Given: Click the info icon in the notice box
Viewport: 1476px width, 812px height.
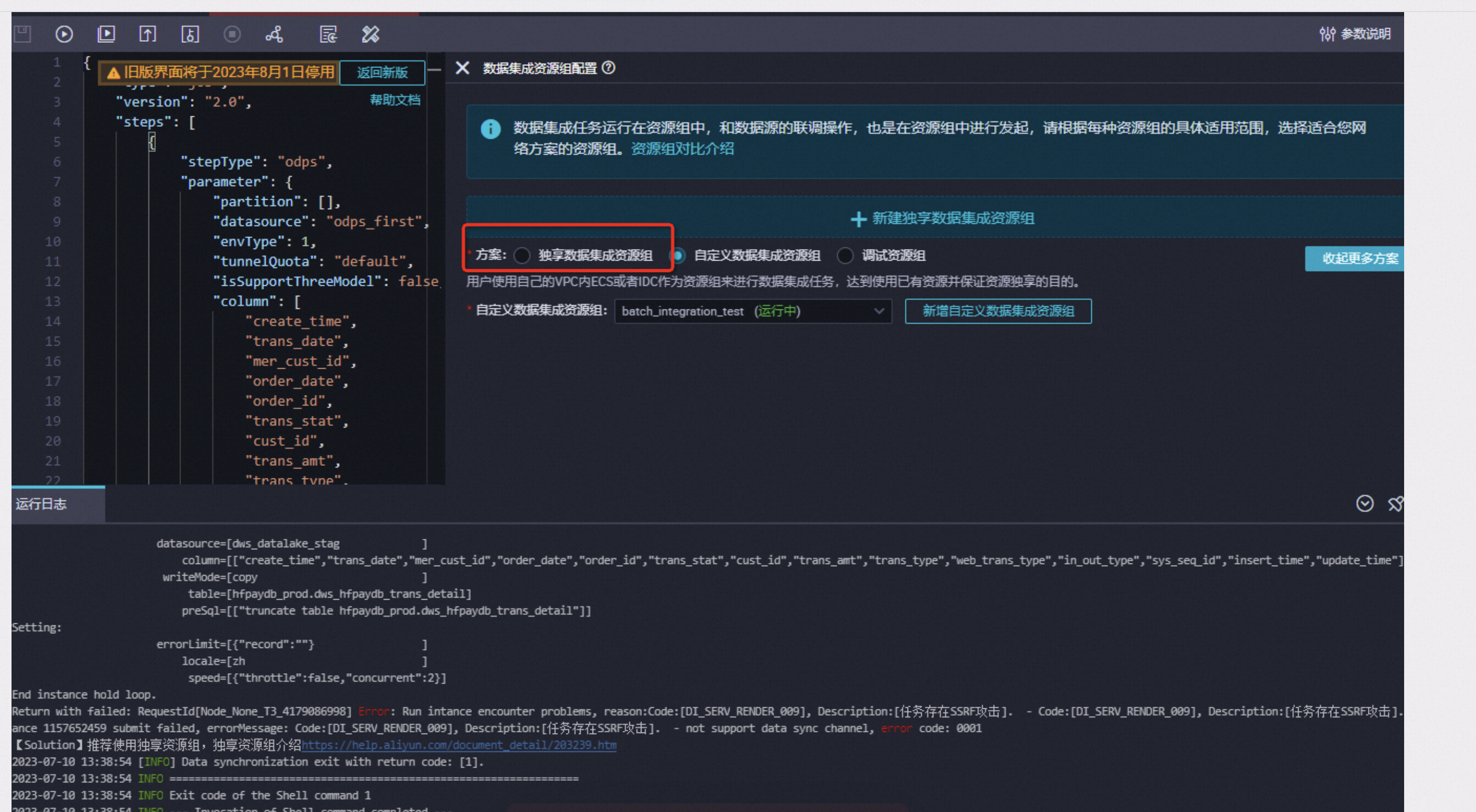Looking at the screenshot, I should [491, 129].
